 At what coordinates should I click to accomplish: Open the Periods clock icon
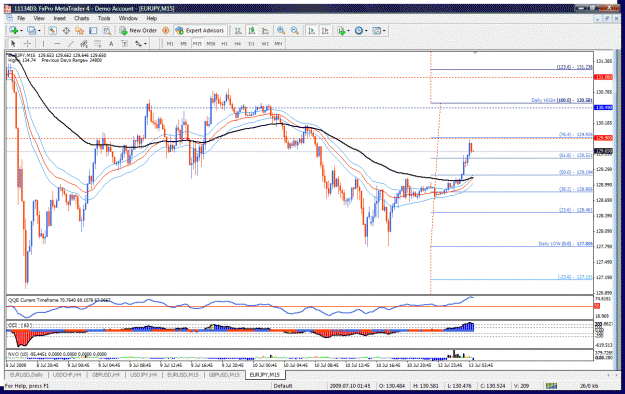[358, 30]
